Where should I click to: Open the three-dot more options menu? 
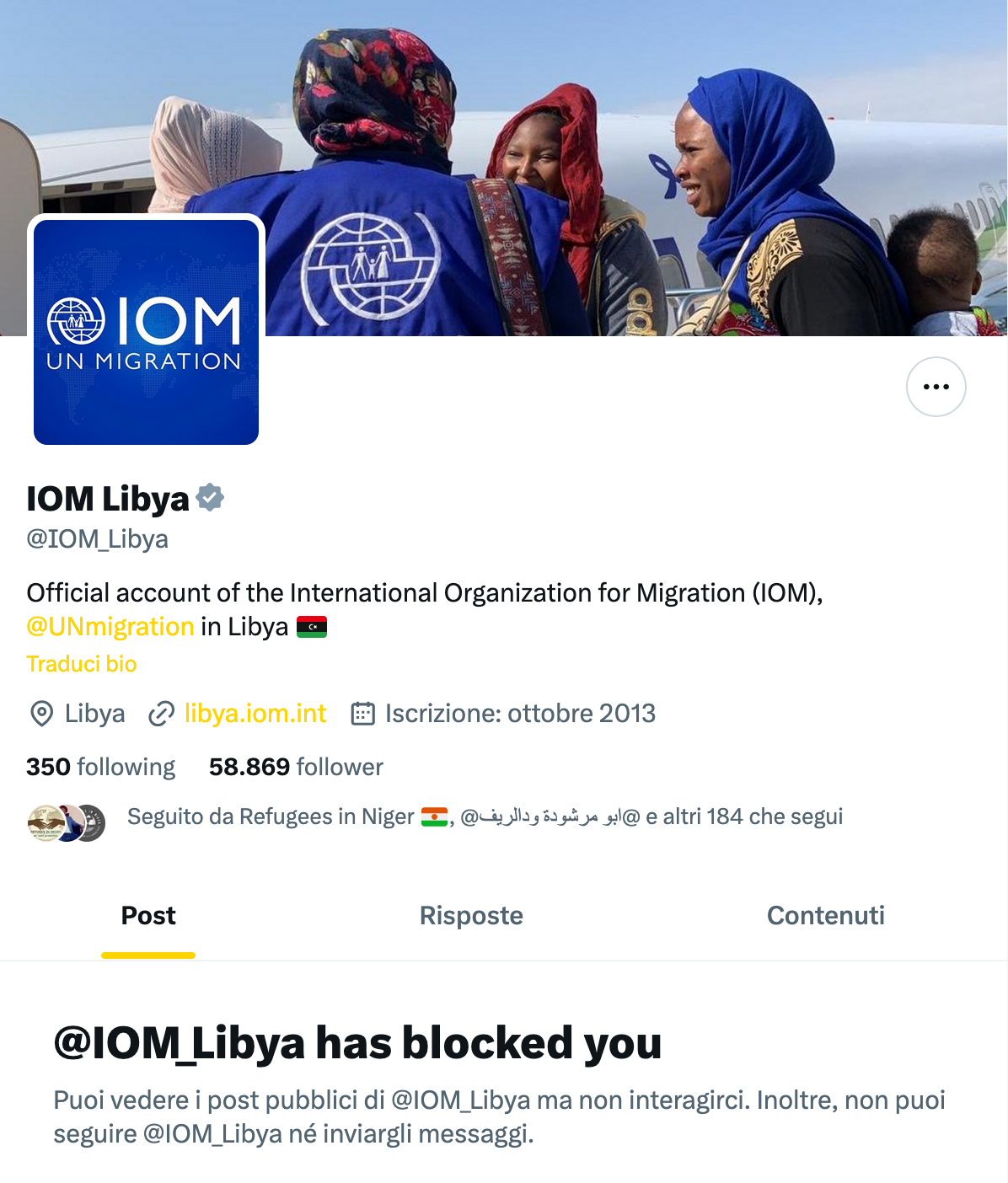(x=936, y=387)
